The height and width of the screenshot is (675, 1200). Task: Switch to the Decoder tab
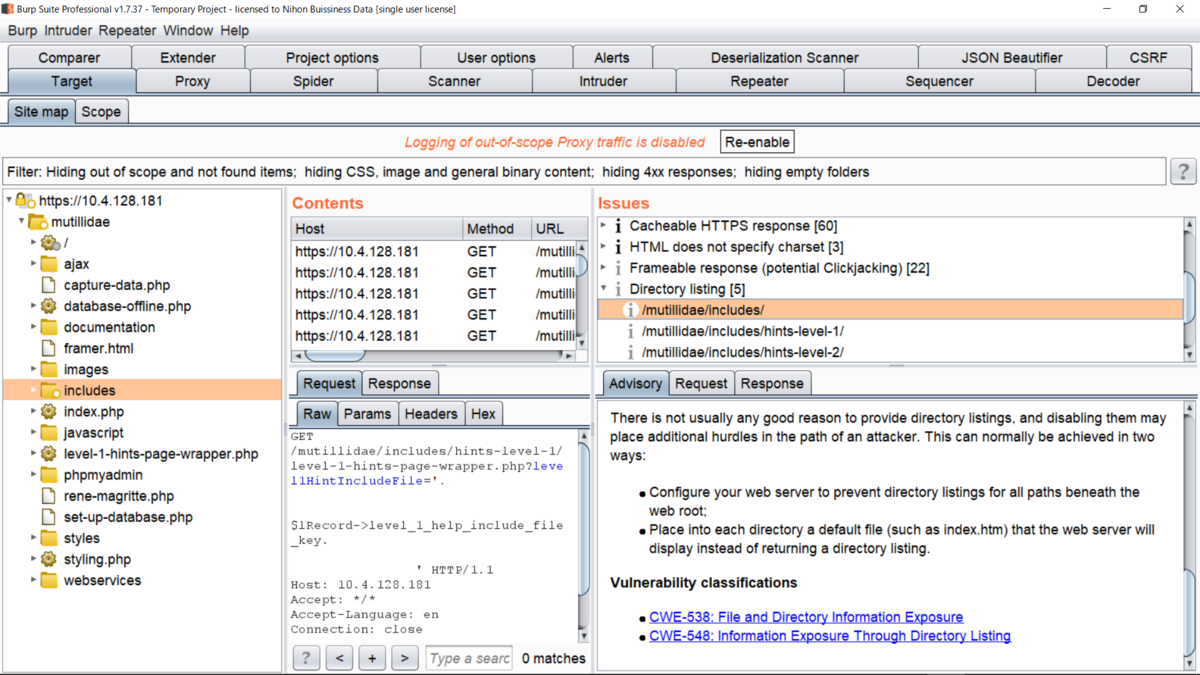pyautogui.click(x=1113, y=81)
